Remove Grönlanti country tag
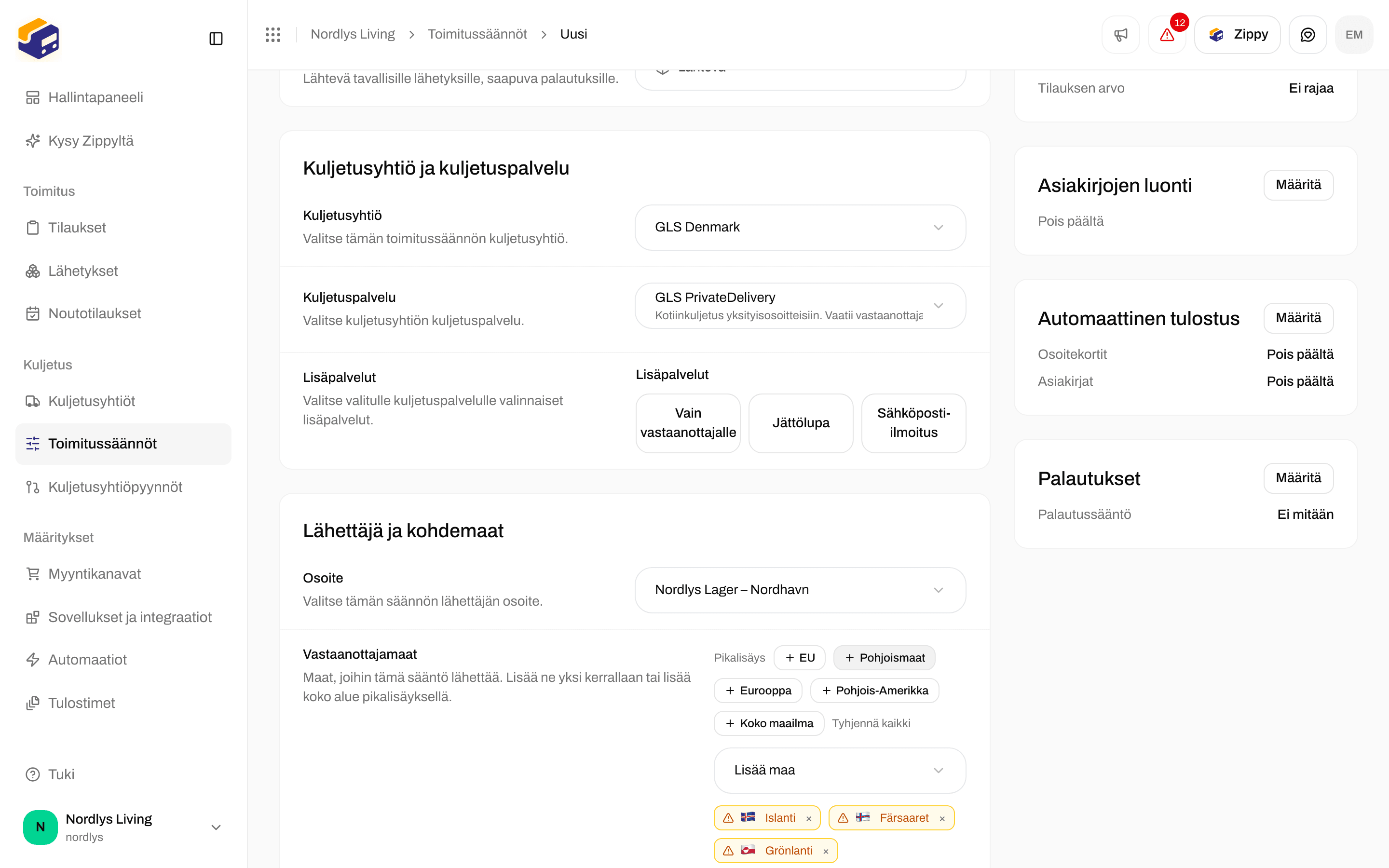The width and height of the screenshot is (1389, 868). coord(825,851)
